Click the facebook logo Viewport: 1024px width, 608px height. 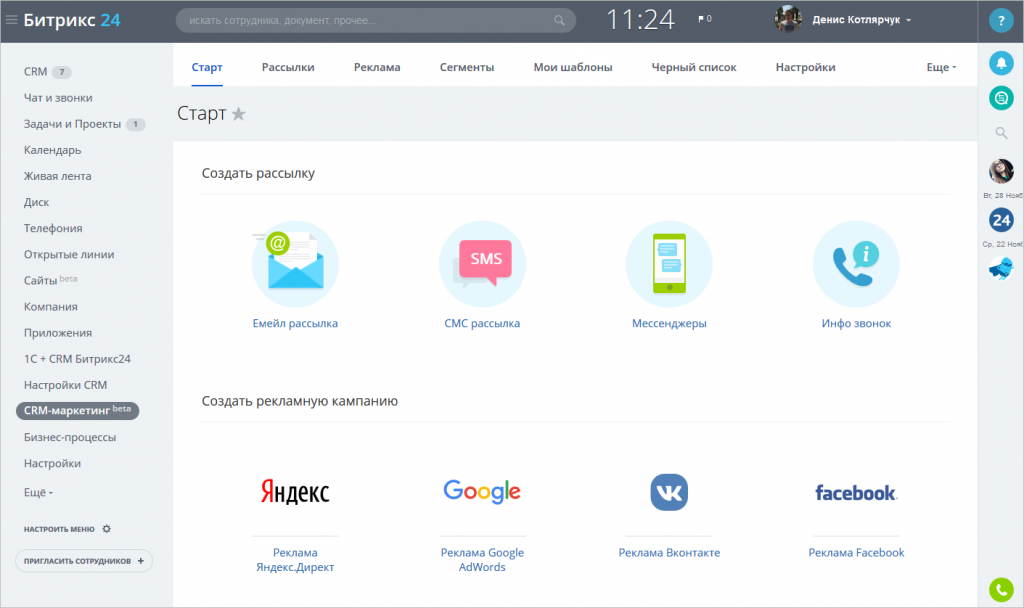[856, 493]
